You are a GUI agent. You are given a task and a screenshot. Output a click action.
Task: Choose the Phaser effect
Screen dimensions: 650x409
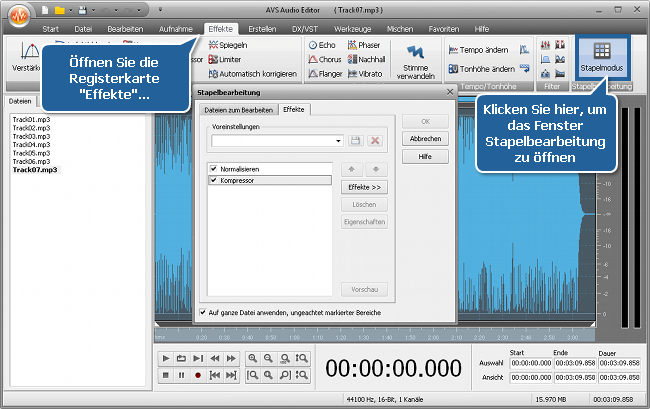(x=364, y=45)
